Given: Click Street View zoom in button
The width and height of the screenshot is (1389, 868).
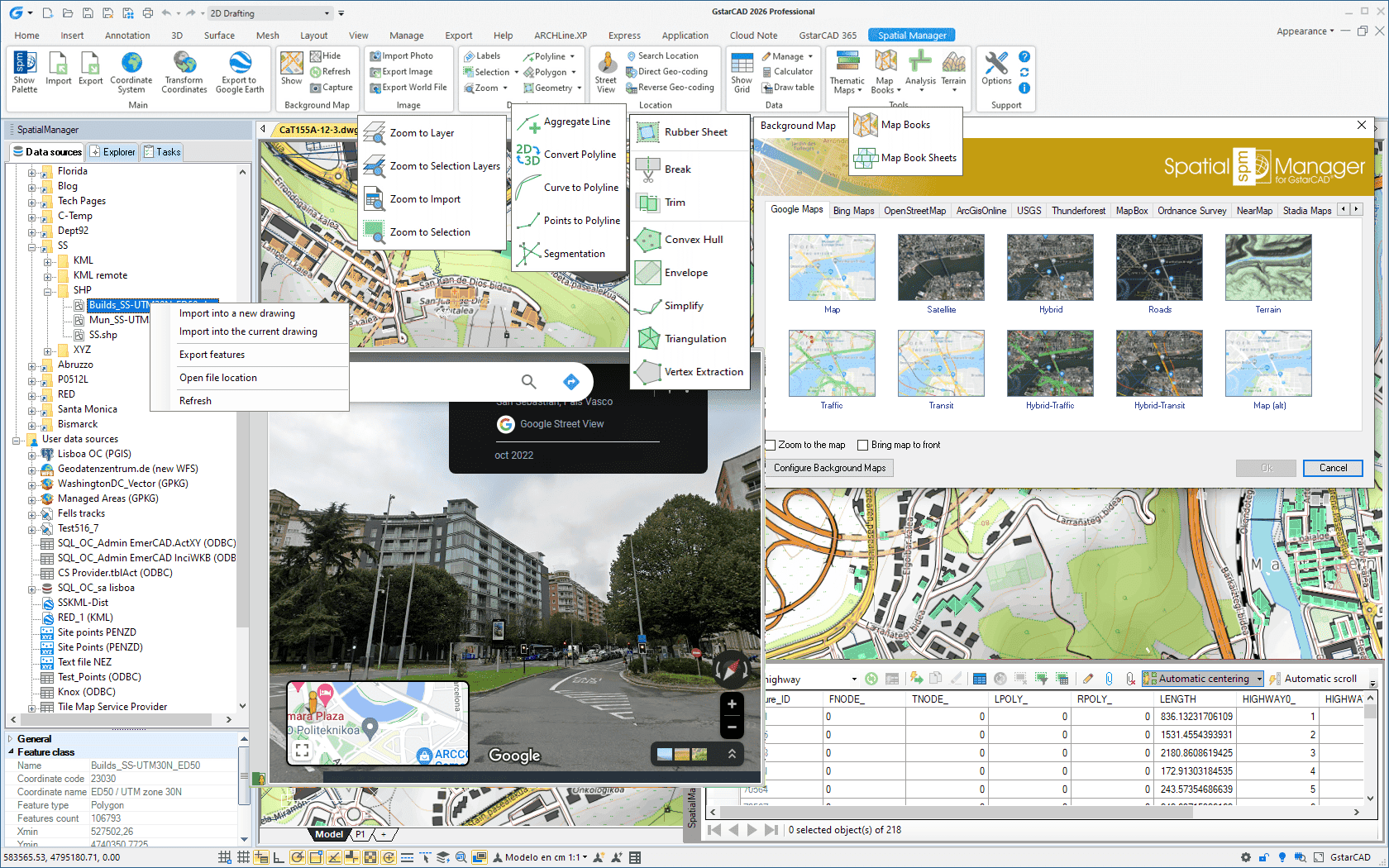Looking at the screenshot, I should pyautogui.click(x=732, y=704).
